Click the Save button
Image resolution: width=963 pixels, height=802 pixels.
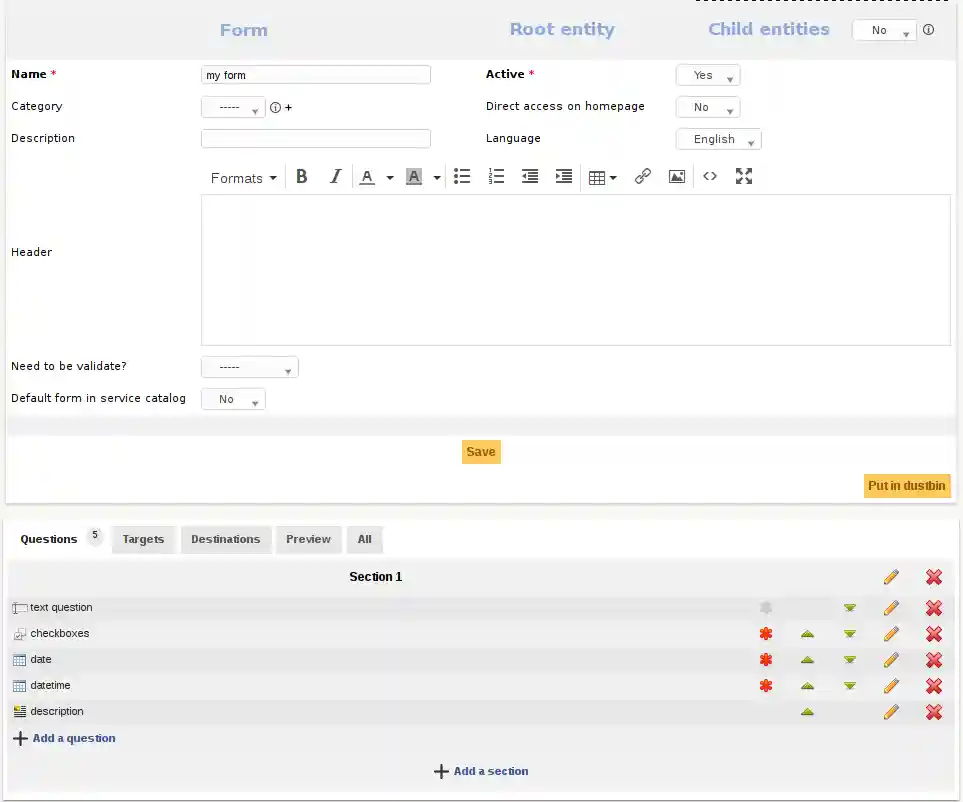click(481, 452)
